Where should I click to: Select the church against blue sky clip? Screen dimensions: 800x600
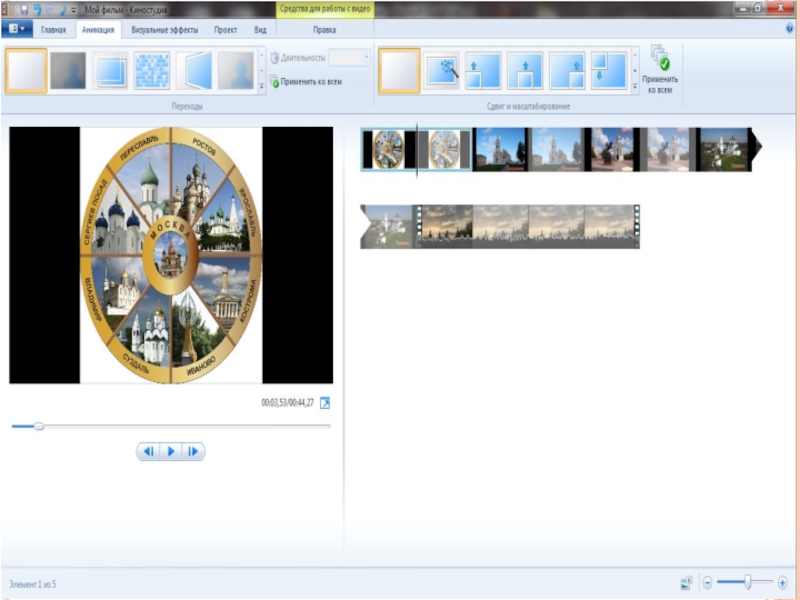[x=501, y=149]
